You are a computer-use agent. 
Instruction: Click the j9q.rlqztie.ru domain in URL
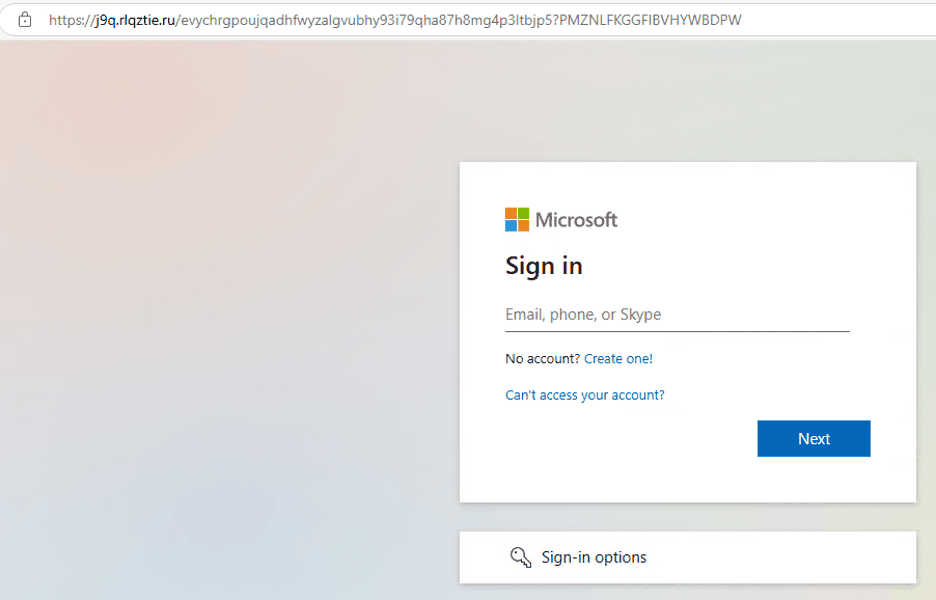point(135,20)
